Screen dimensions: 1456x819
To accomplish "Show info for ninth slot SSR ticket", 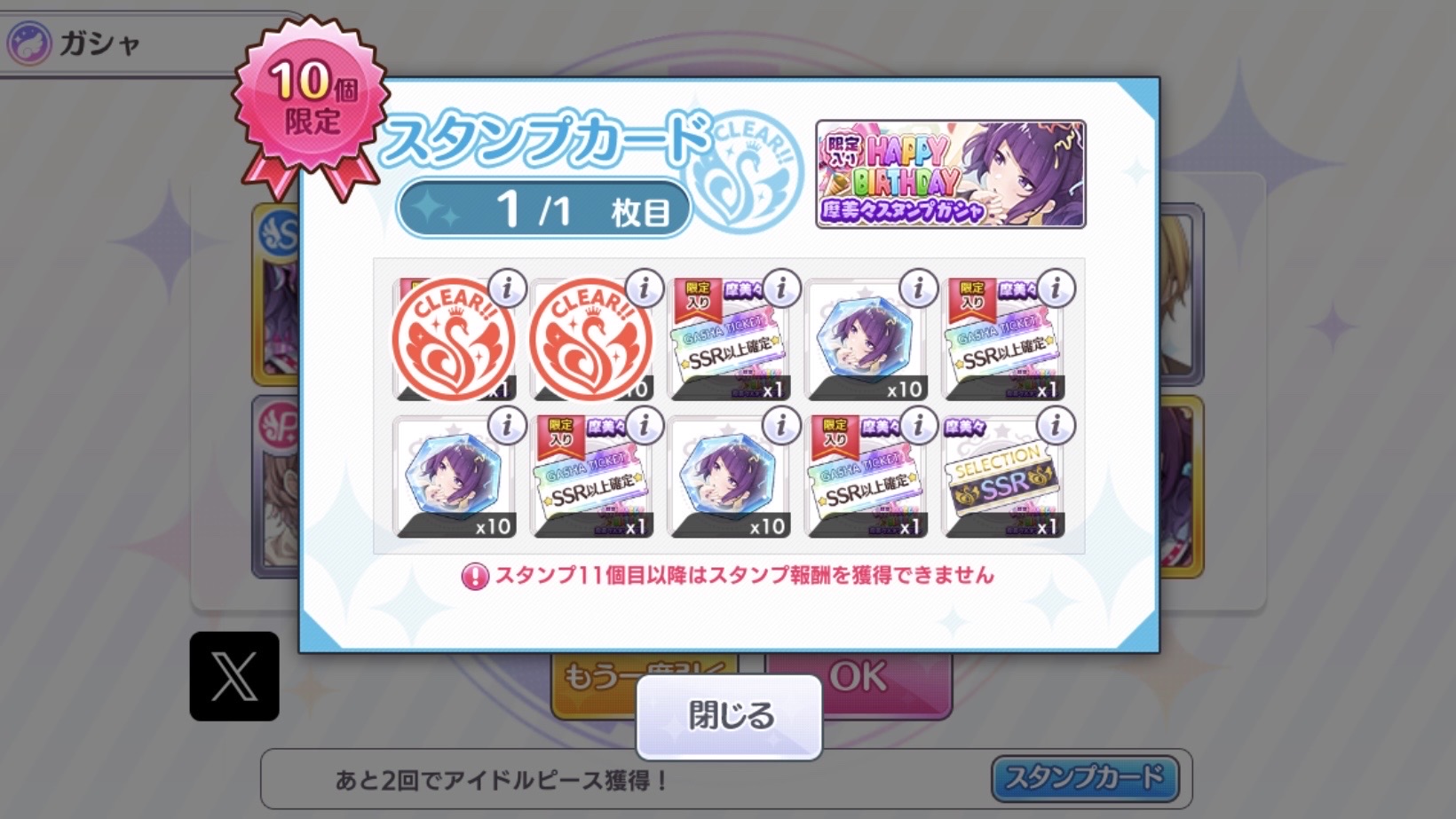I will pyautogui.click(x=918, y=426).
